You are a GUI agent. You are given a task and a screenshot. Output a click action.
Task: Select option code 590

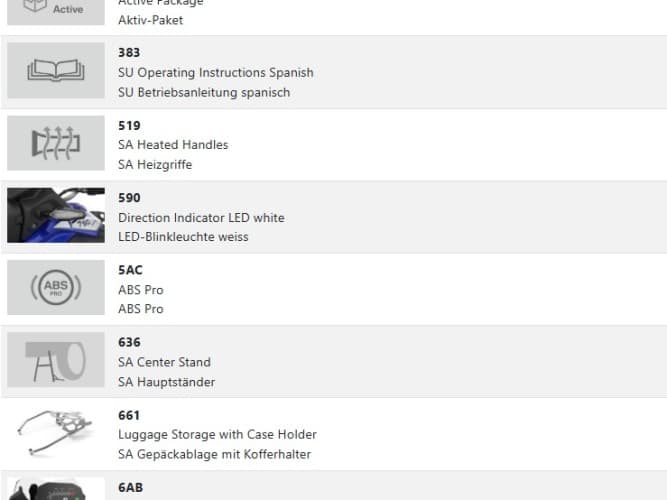129,198
